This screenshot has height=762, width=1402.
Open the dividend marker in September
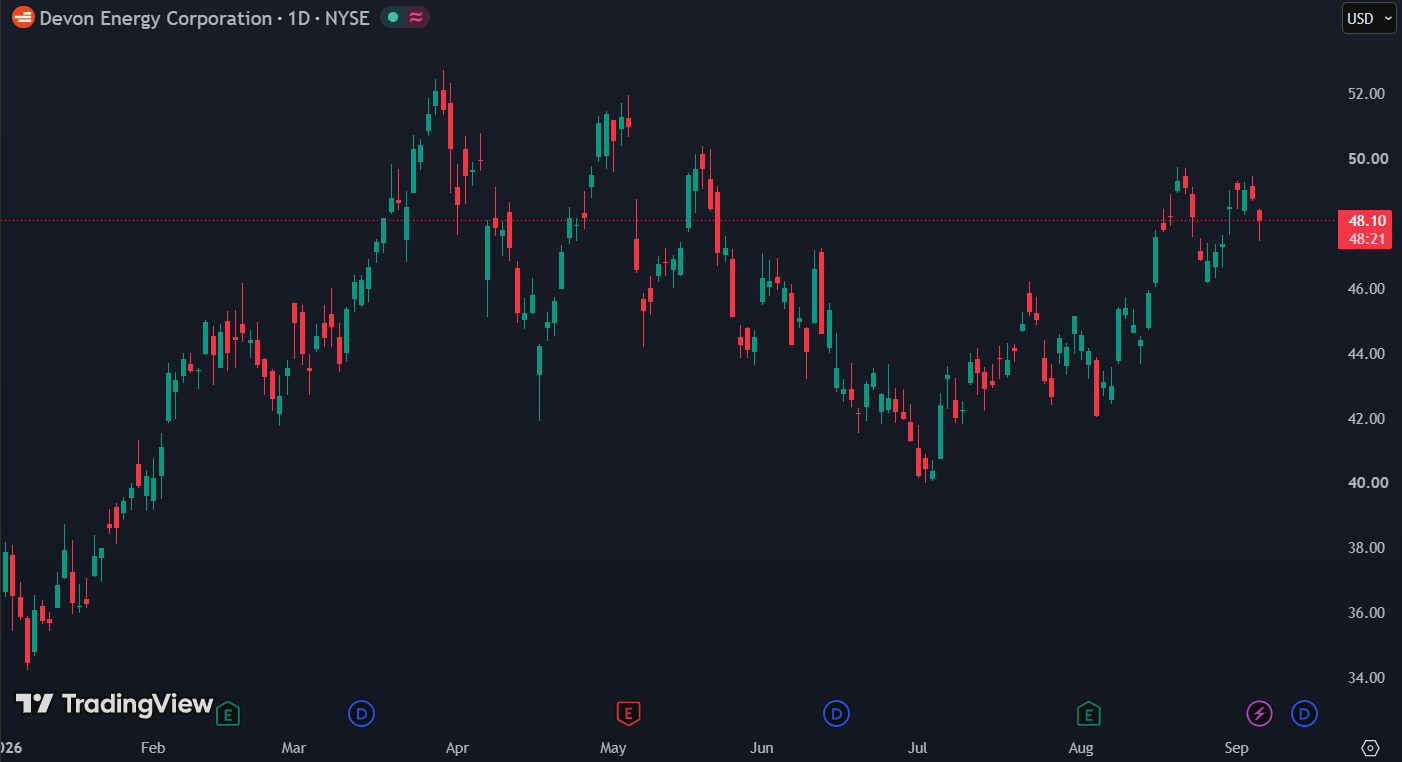pos(1304,714)
